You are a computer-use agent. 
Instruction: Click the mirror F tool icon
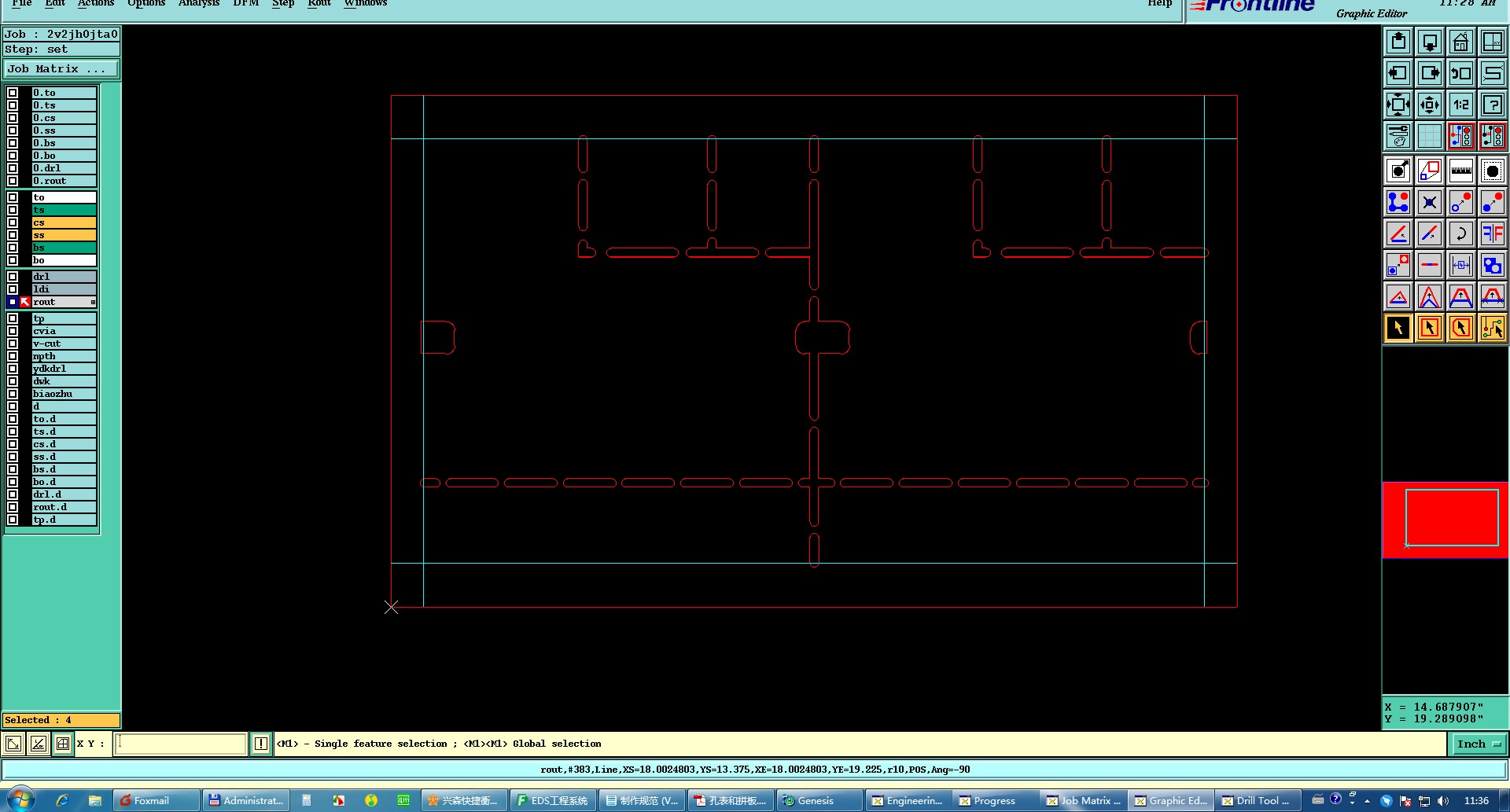[1493, 233]
